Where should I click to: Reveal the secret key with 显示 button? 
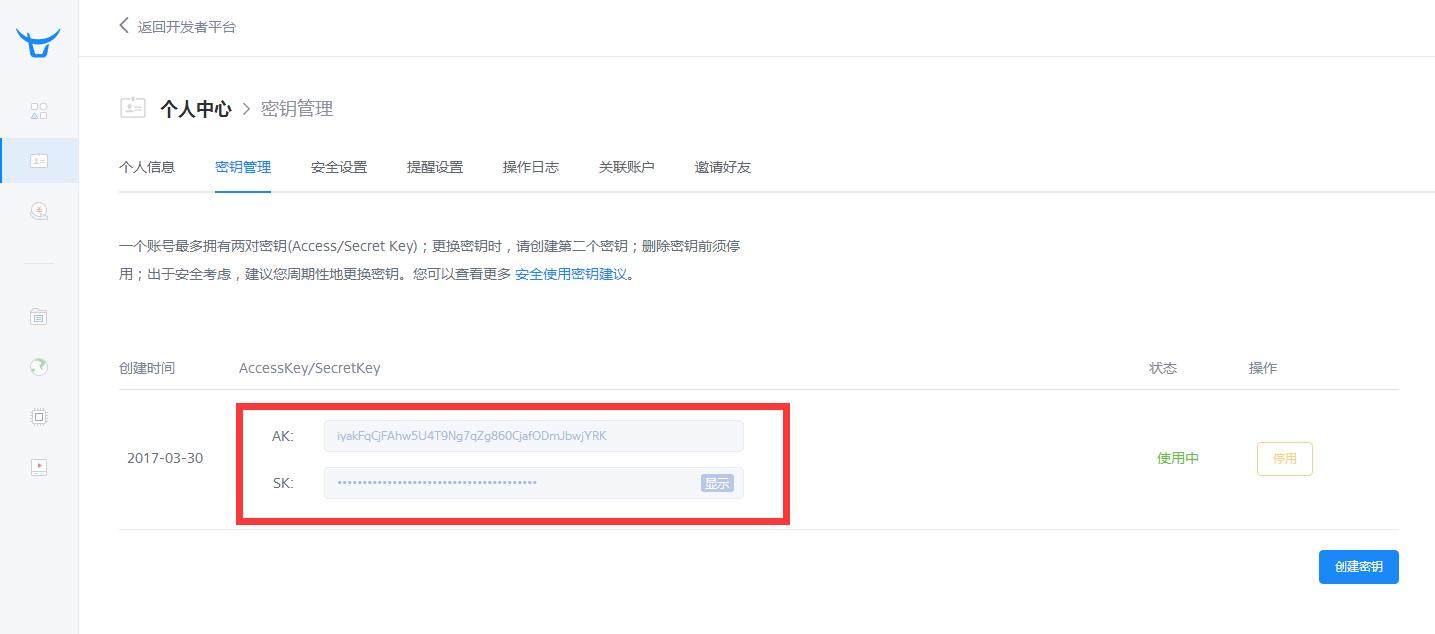(717, 483)
